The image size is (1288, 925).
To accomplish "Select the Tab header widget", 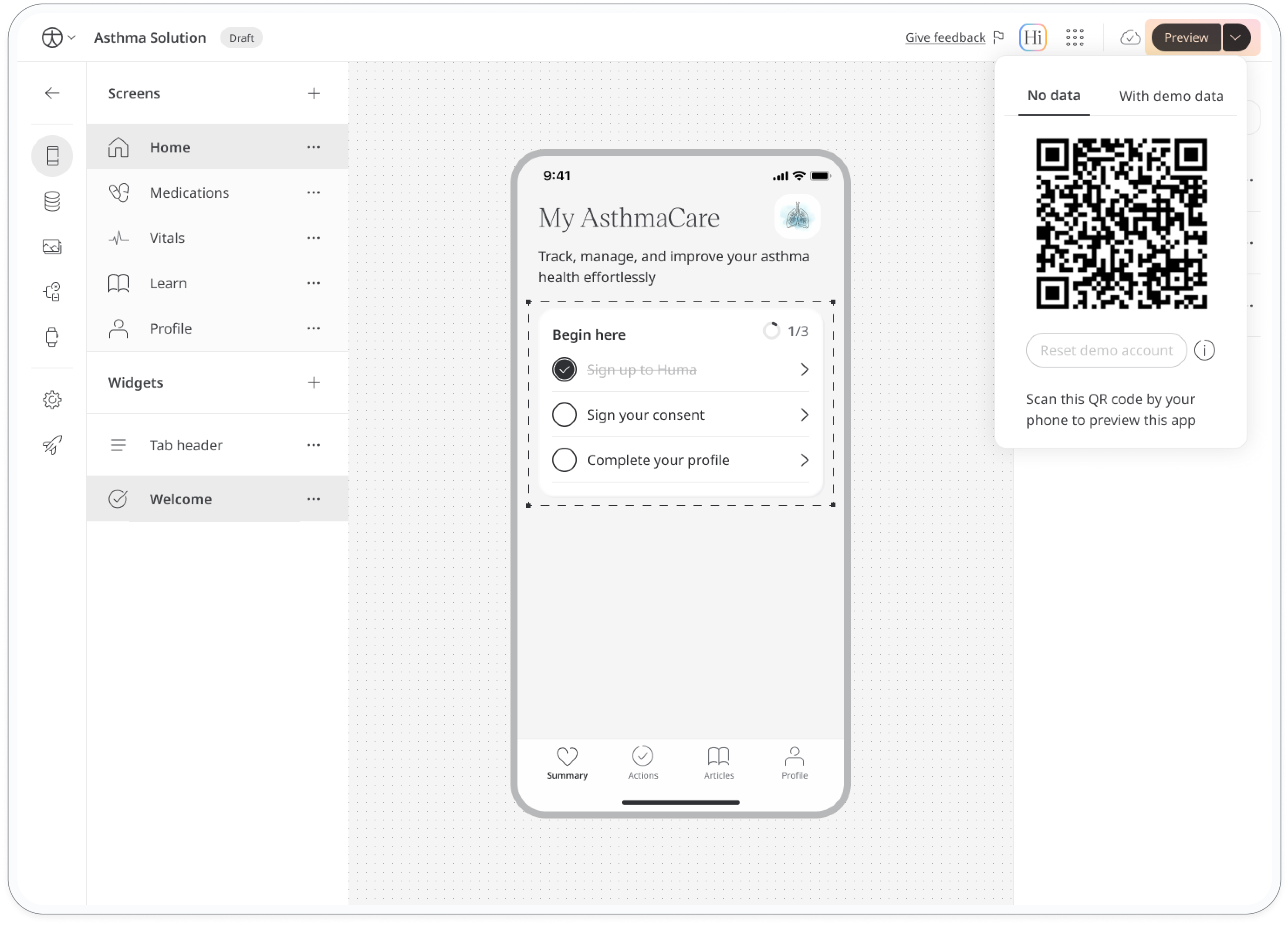I will [x=217, y=445].
